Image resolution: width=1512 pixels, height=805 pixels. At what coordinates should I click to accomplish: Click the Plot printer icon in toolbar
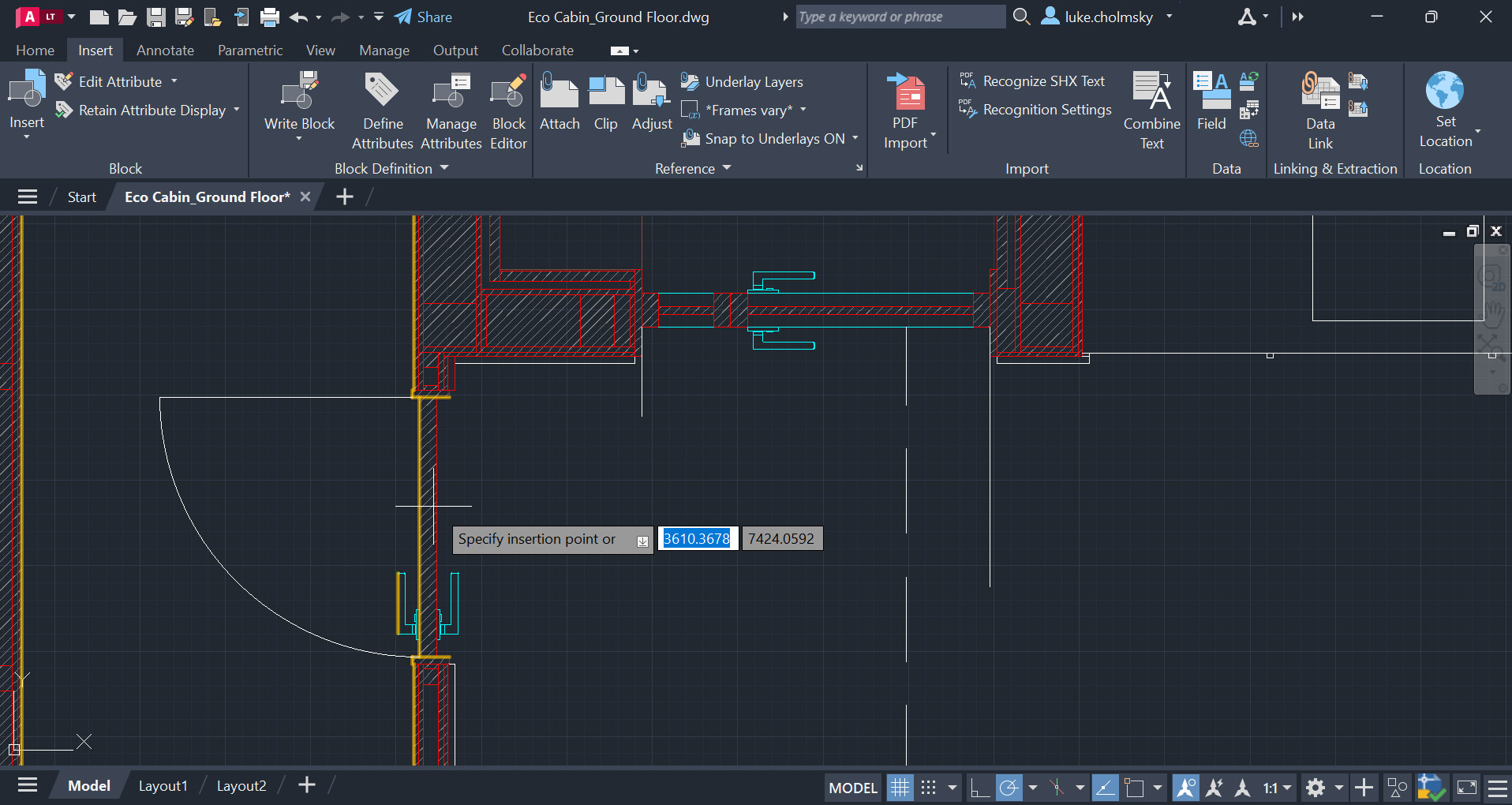click(270, 17)
